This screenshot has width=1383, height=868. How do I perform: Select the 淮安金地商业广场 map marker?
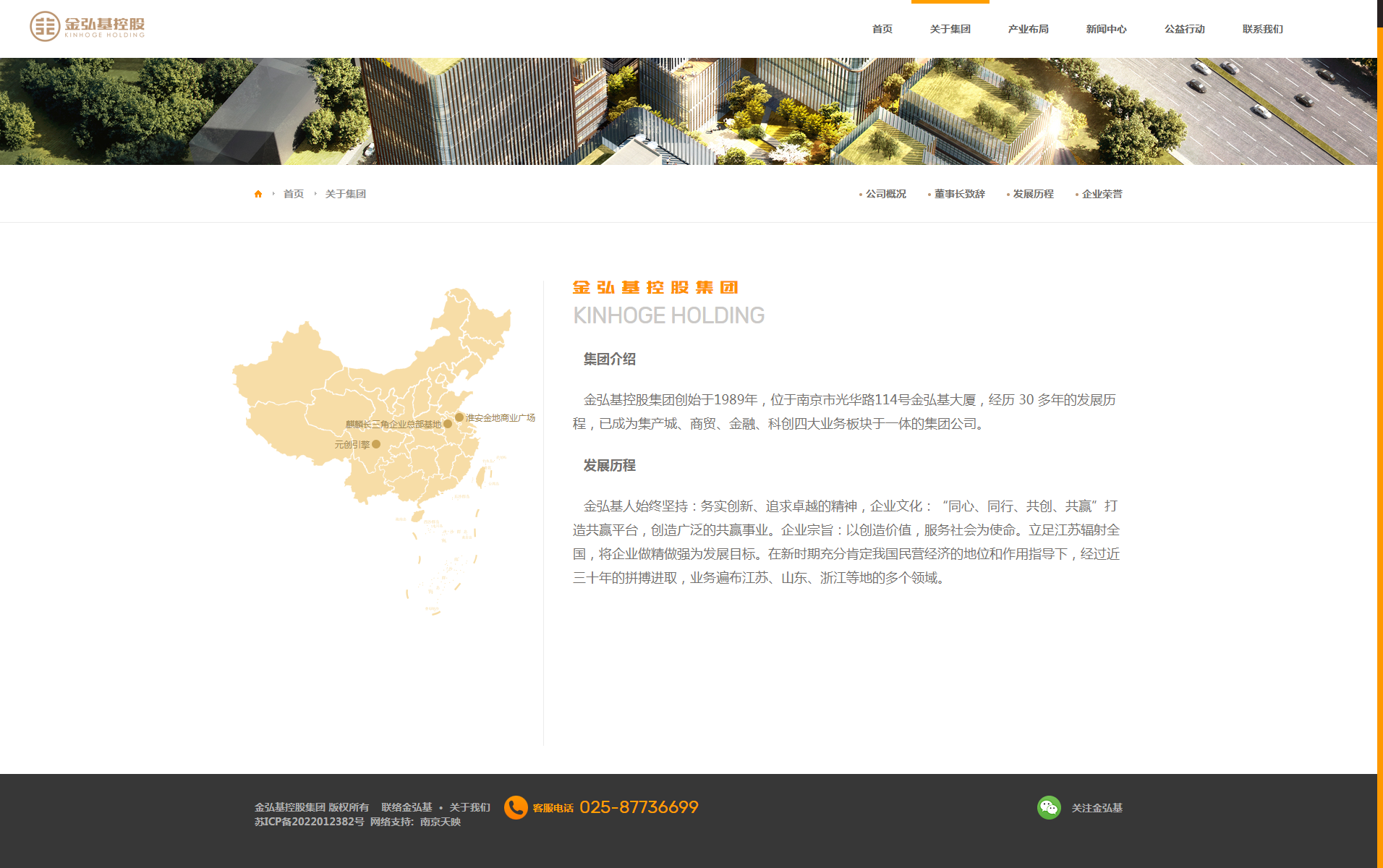tap(459, 417)
